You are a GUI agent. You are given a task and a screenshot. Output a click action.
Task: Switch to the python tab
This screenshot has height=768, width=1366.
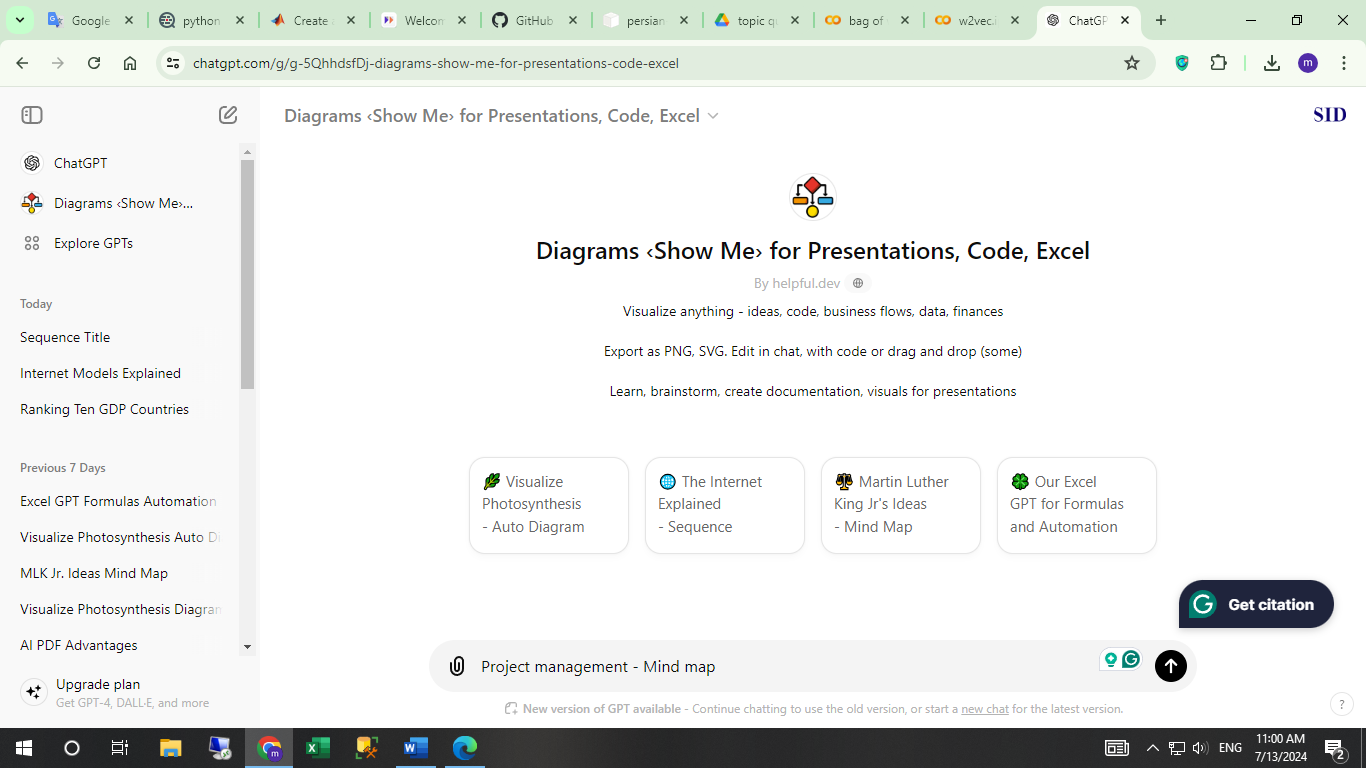202,20
